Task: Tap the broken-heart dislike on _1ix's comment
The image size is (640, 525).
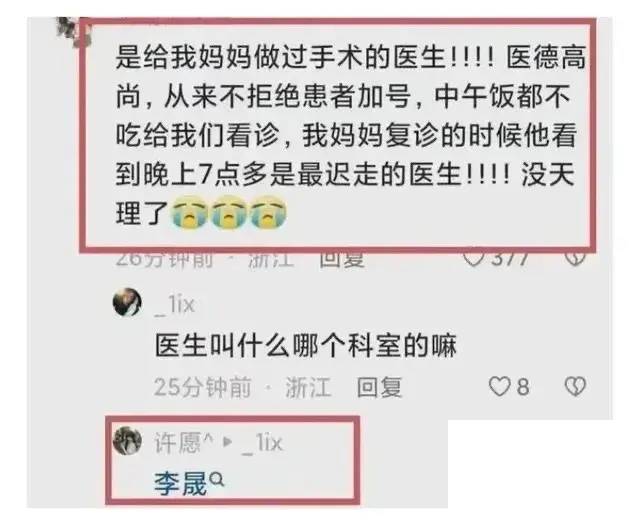Action: [x=575, y=386]
